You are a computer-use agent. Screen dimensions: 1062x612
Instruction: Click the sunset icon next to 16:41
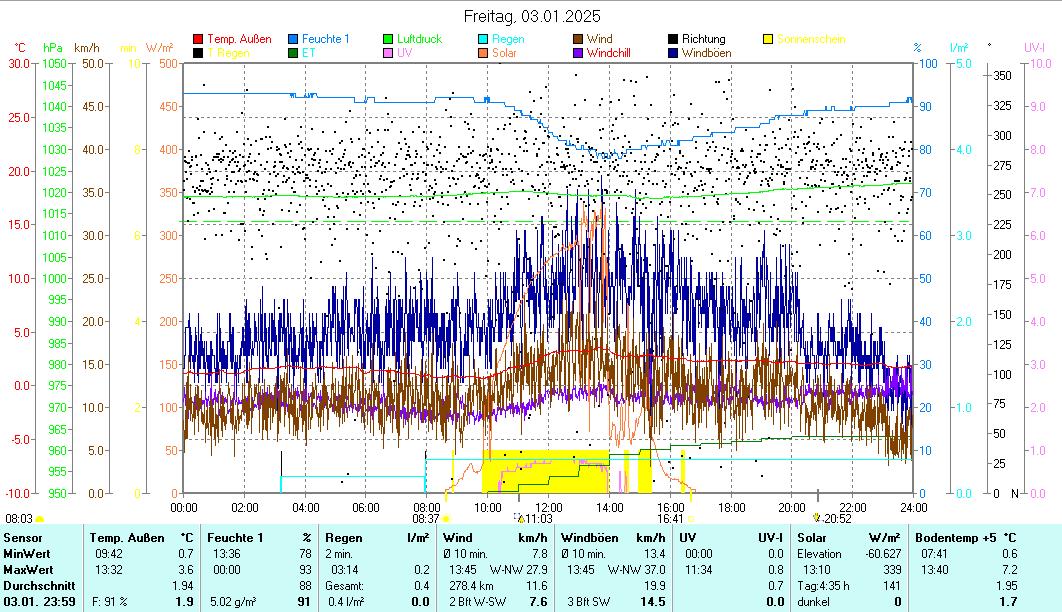(x=690, y=519)
